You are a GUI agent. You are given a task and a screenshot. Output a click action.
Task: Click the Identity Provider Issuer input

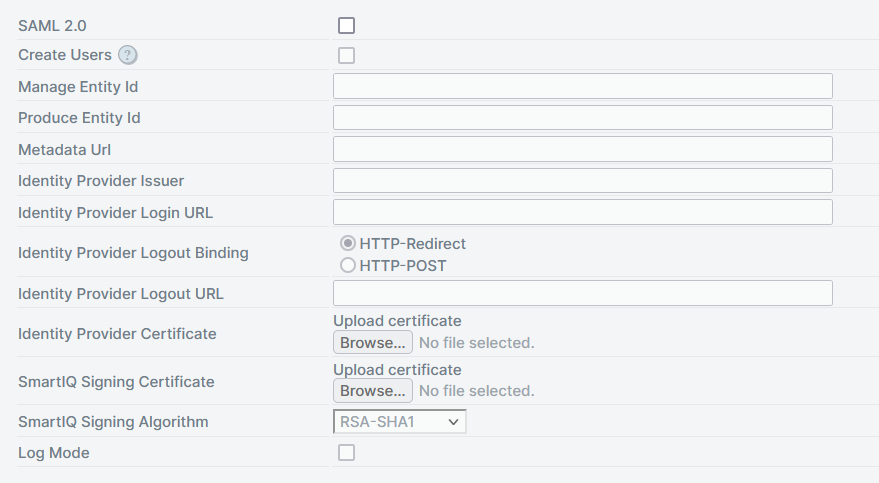pyautogui.click(x=583, y=180)
